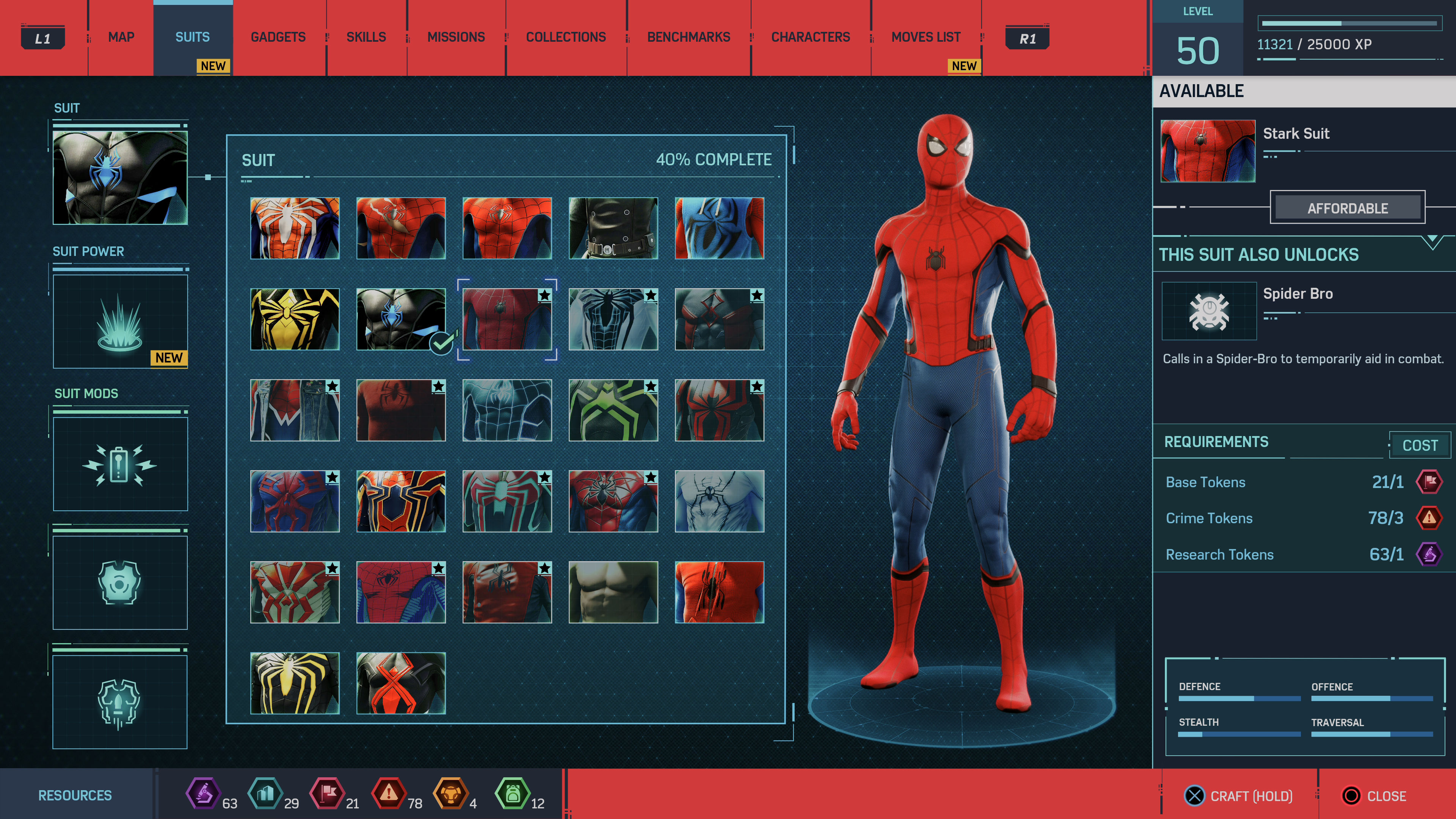Select the red and white 2099 suit

(x=295, y=592)
